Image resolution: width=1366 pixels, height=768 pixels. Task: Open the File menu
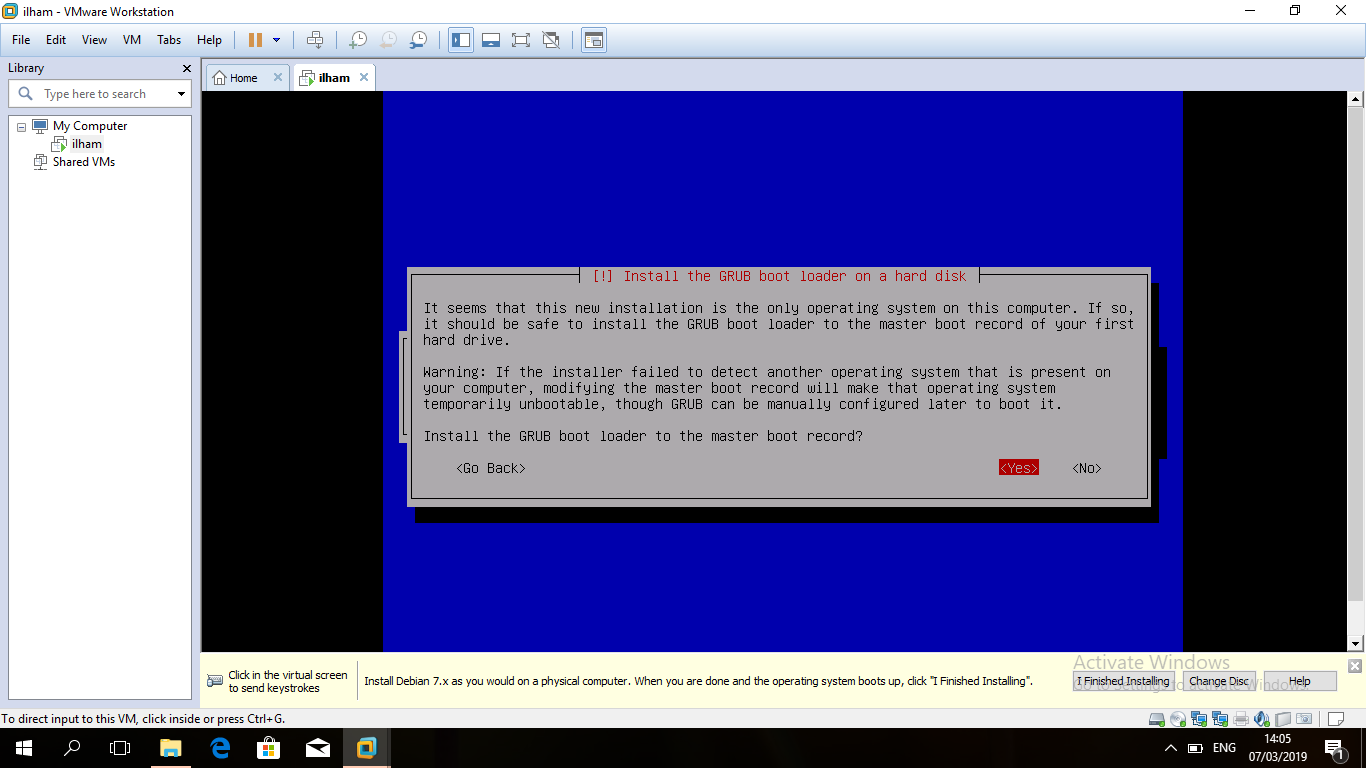(21, 40)
